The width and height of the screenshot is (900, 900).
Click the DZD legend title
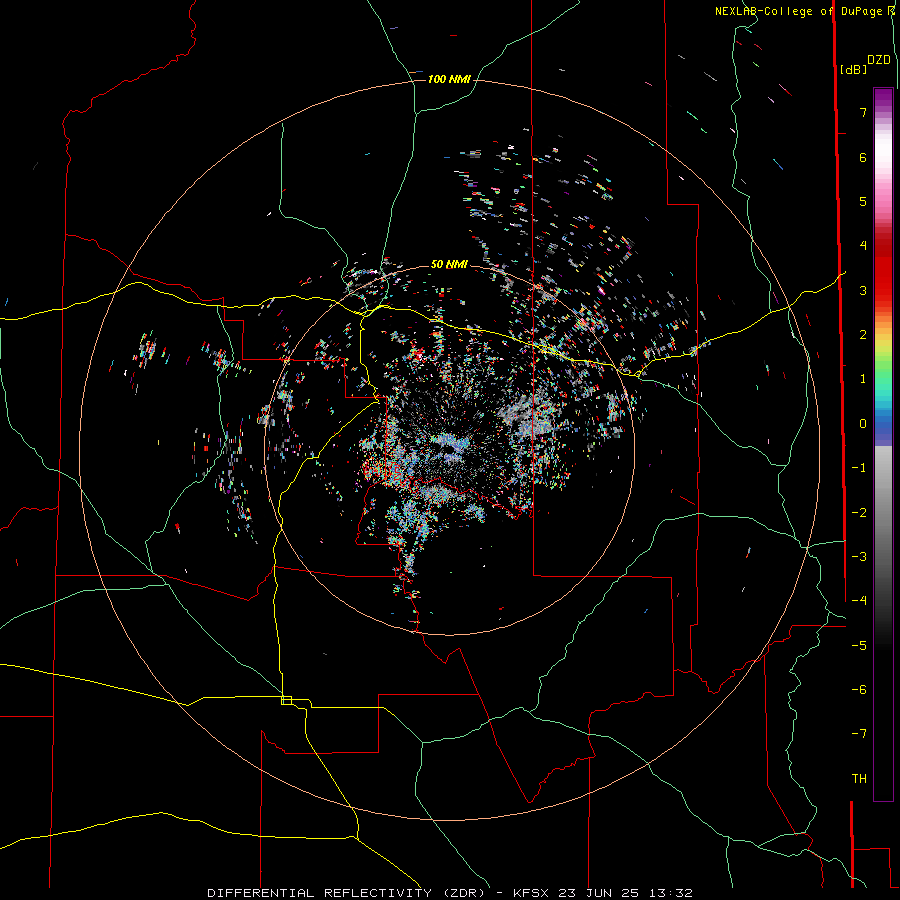tap(878, 60)
